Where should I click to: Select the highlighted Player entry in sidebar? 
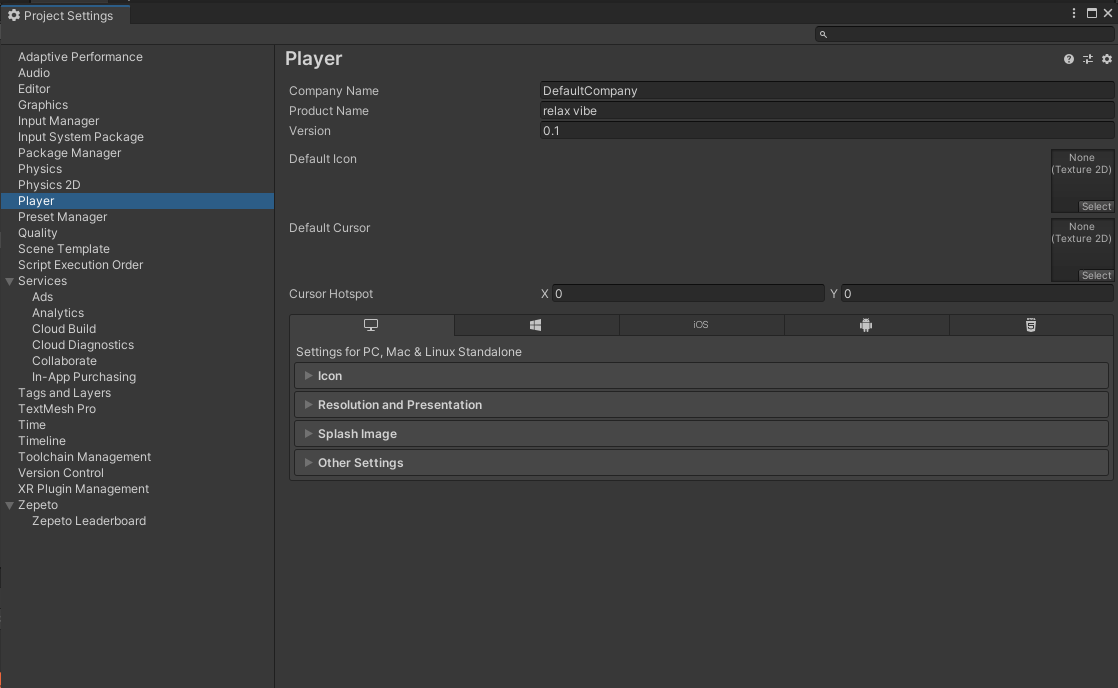tap(138, 201)
